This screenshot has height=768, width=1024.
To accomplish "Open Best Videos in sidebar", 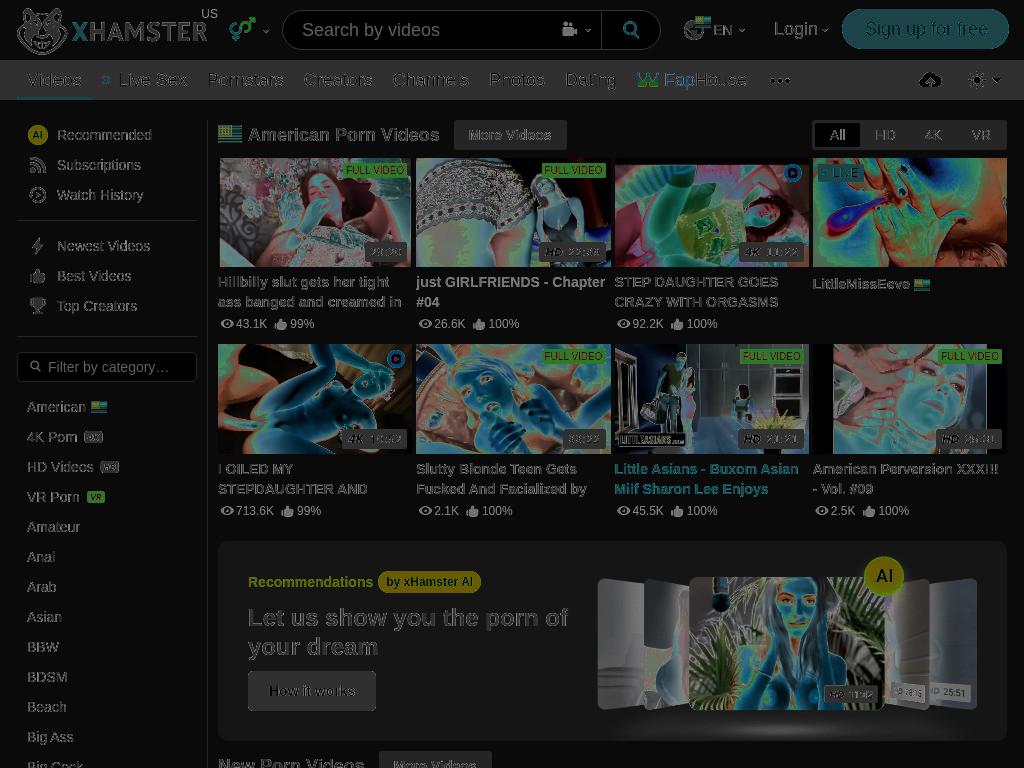I will [x=80, y=276].
